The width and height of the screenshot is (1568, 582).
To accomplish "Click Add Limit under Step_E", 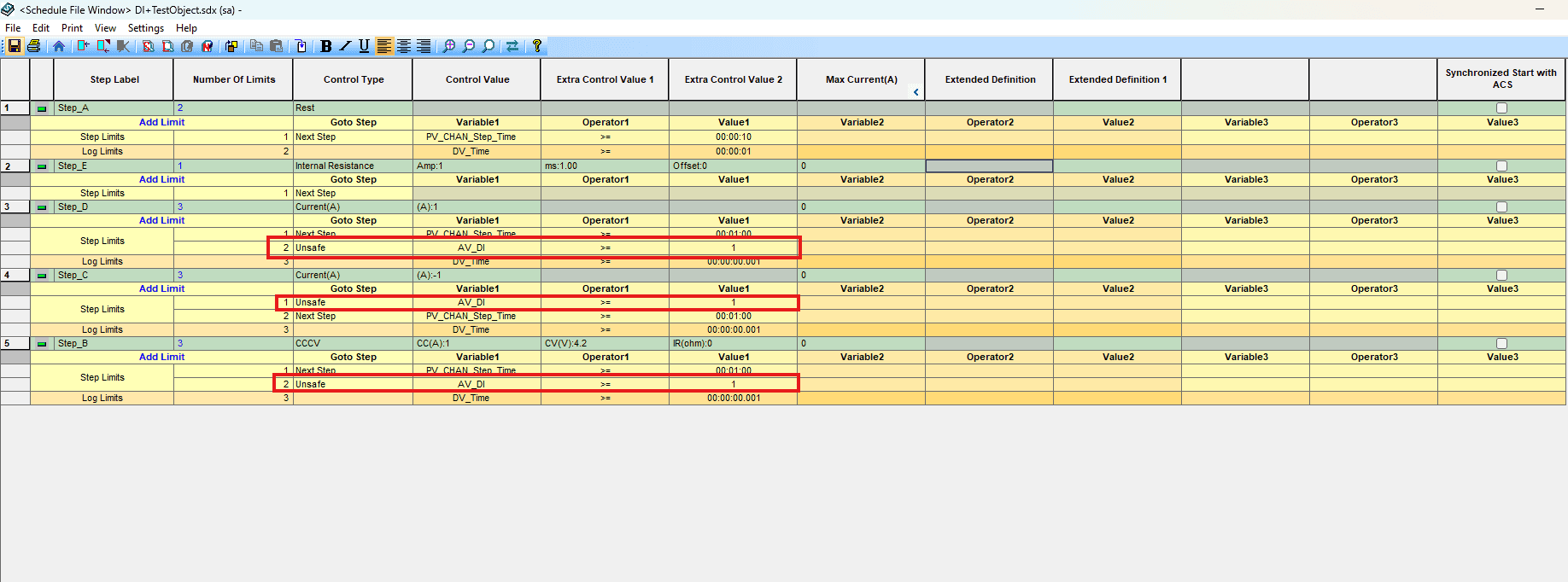I will tap(161, 179).
